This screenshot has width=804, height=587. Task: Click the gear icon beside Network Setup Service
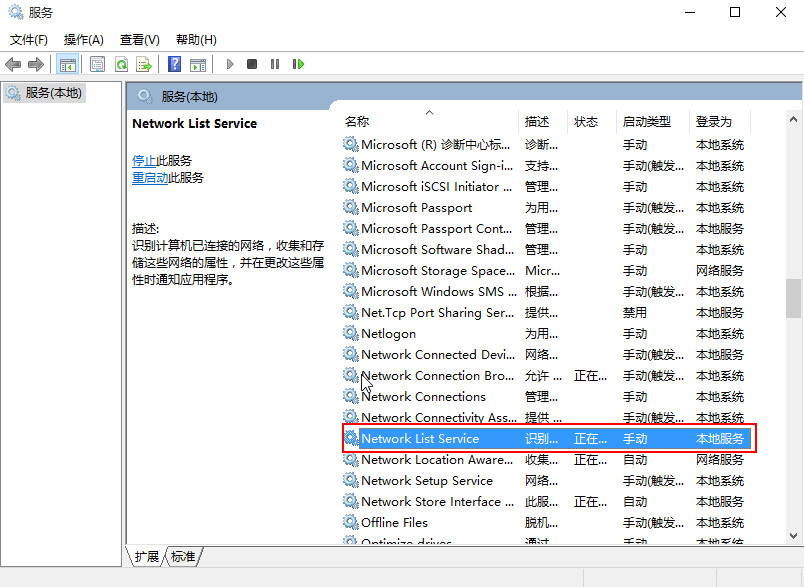[x=351, y=480]
